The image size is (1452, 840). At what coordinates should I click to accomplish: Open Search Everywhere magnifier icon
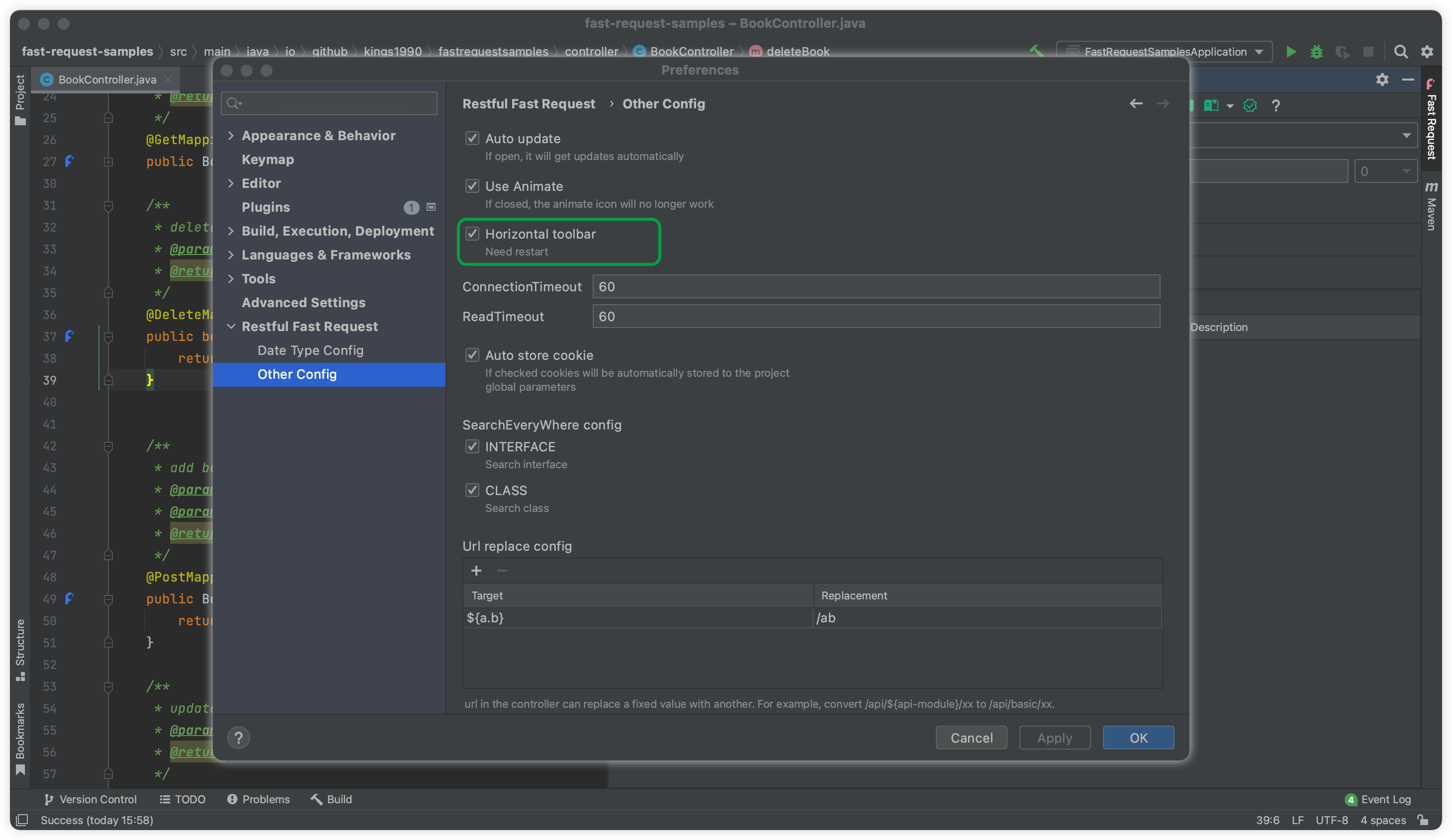(x=1401, y=52)
